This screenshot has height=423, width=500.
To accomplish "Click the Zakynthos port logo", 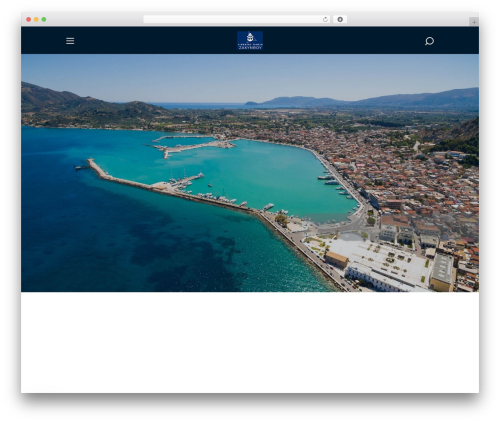I will [x=250, y=41].
